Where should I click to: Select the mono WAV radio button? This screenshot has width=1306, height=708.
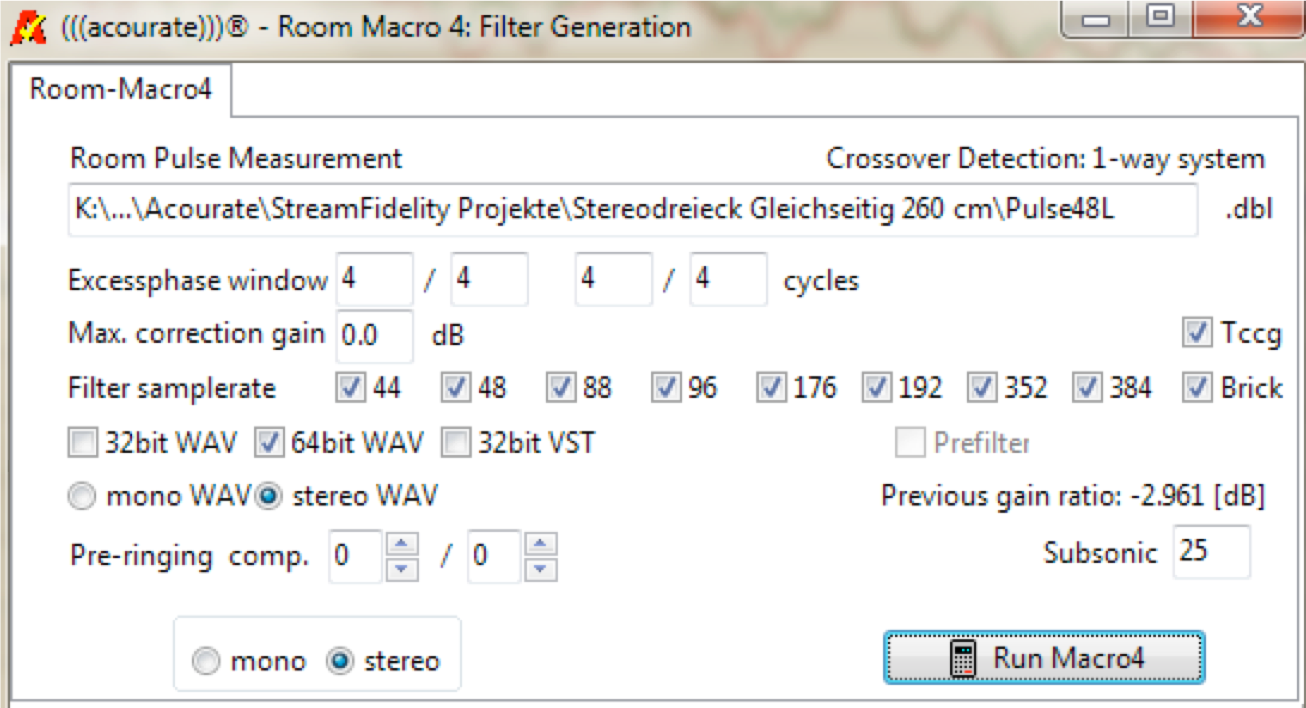[84, 496]
